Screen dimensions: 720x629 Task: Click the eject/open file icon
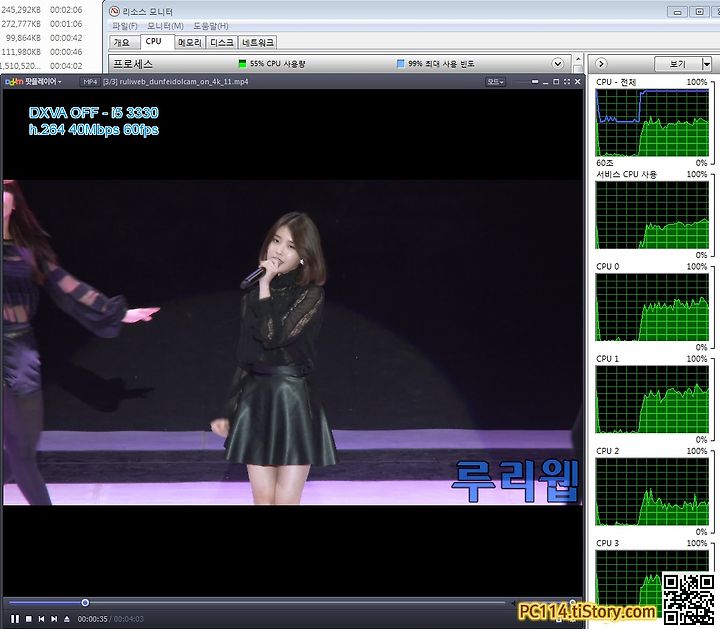[x=67, y=619]
